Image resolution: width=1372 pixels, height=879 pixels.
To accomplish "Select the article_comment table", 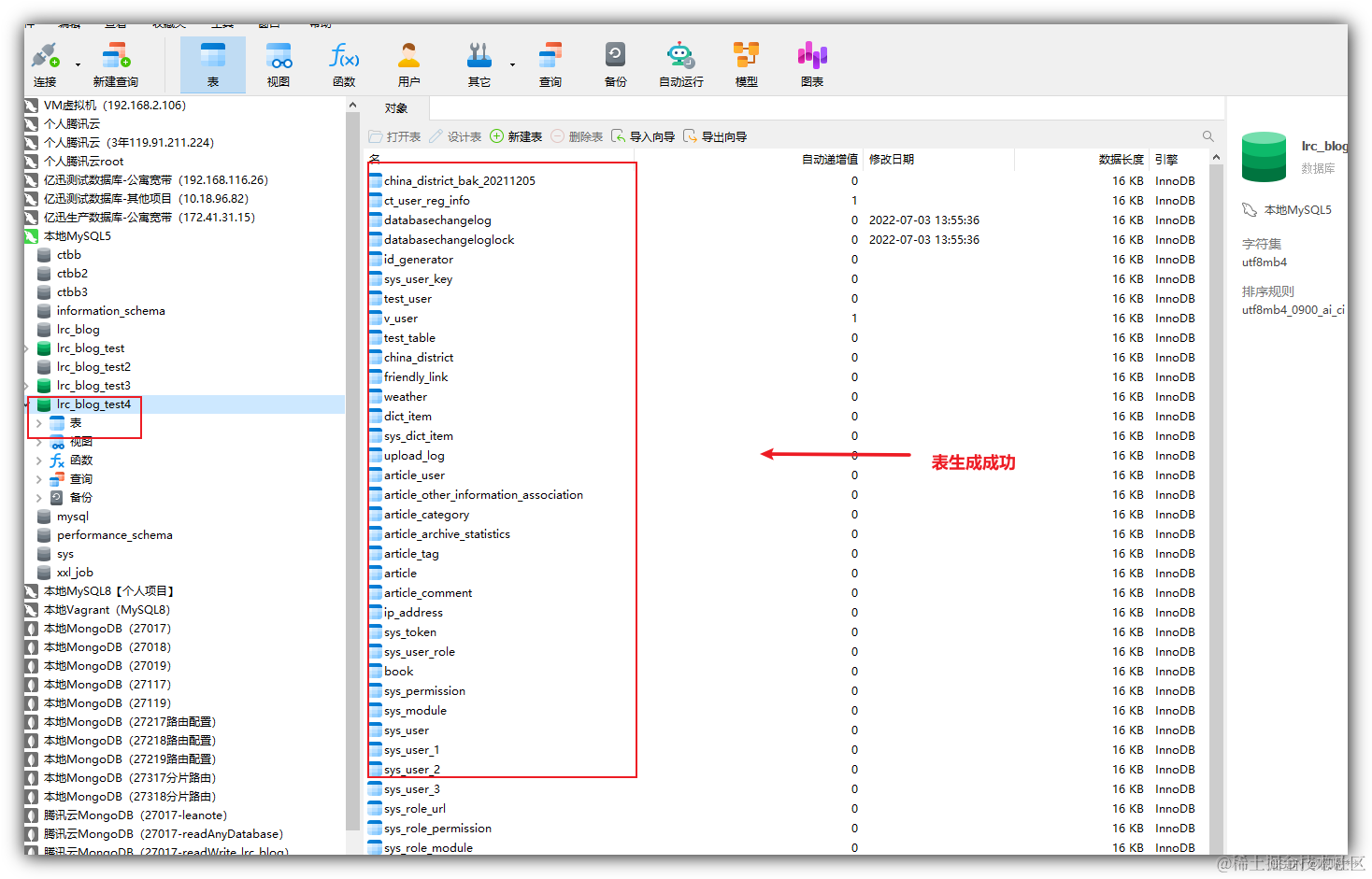I will tap(428, 593).
